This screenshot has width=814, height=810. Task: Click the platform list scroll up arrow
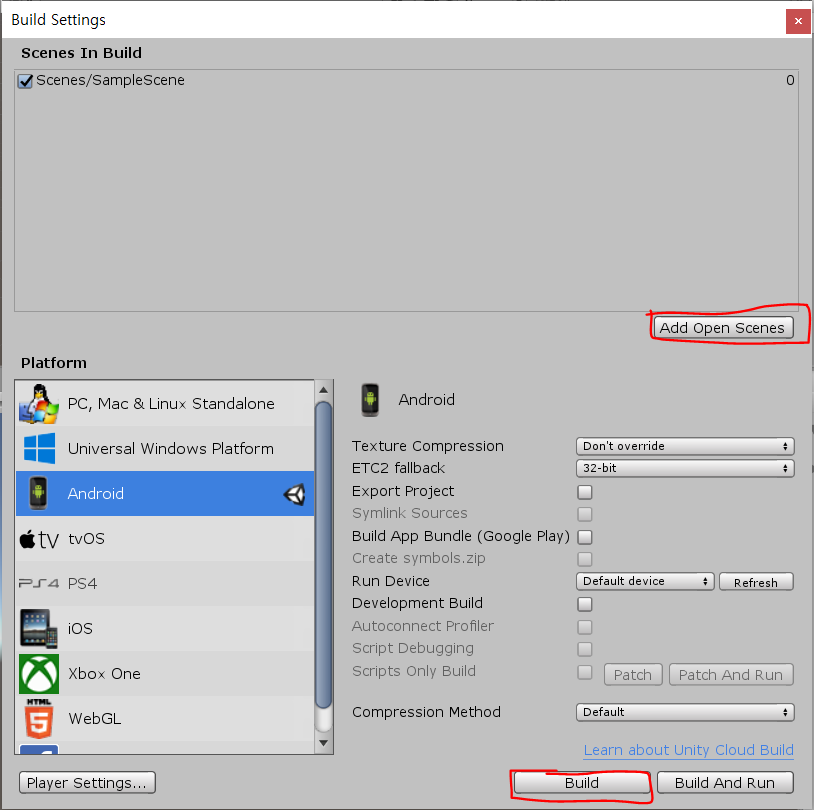(323, 390)
